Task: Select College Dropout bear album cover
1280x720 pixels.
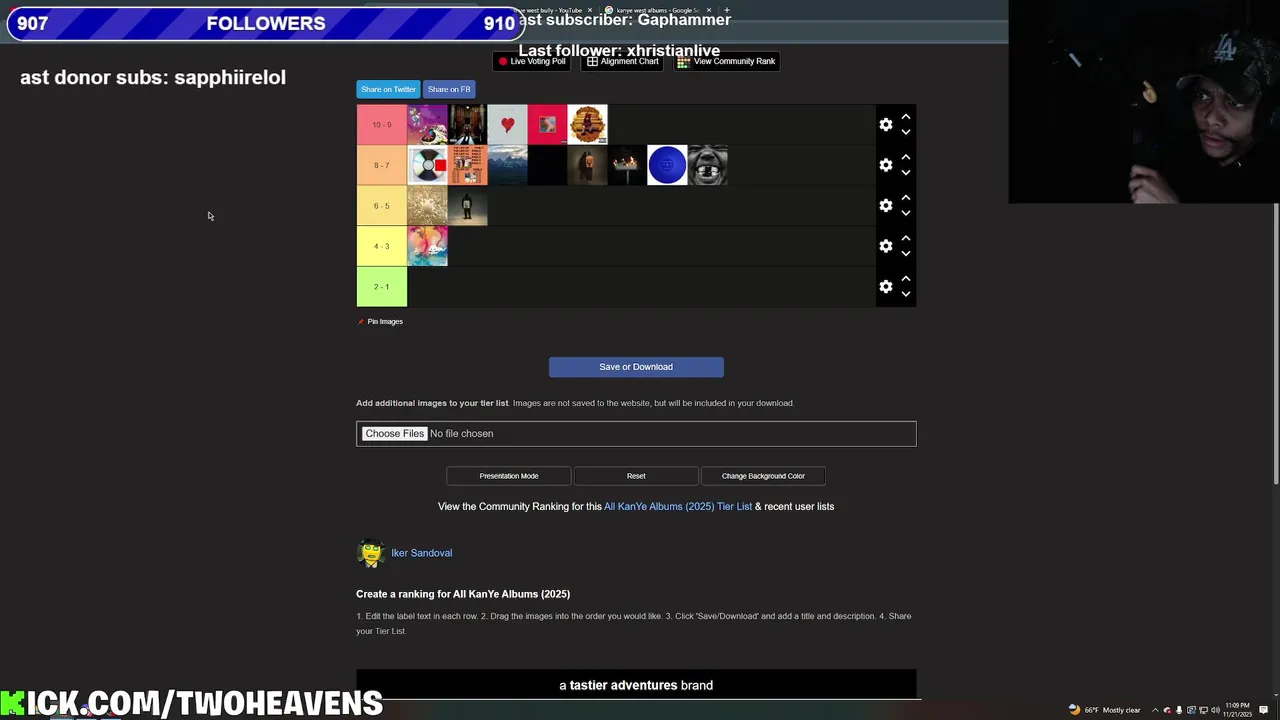Action: coord(587,125)
